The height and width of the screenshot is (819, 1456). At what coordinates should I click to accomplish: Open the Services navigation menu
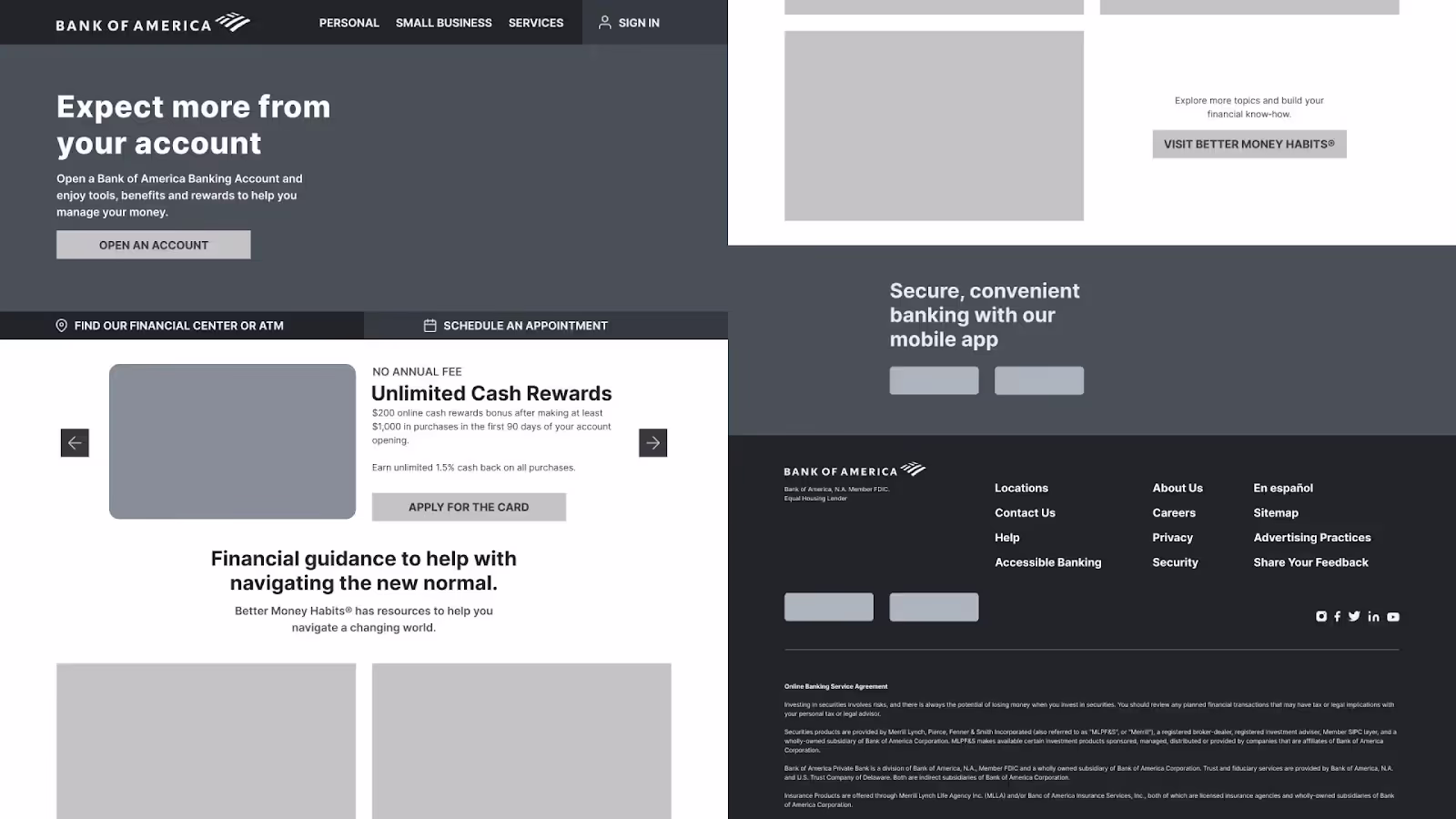tap(536, 23)
